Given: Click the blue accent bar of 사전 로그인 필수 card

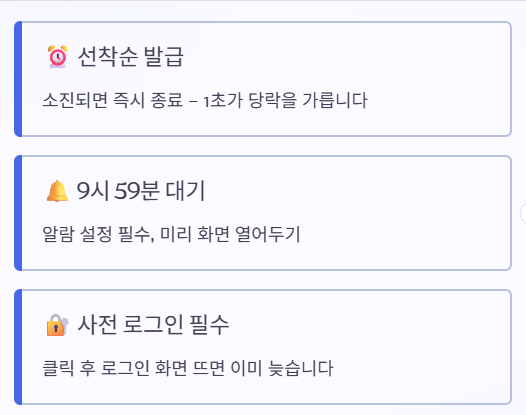Looking at the screenshot, I should coord(18,347).
